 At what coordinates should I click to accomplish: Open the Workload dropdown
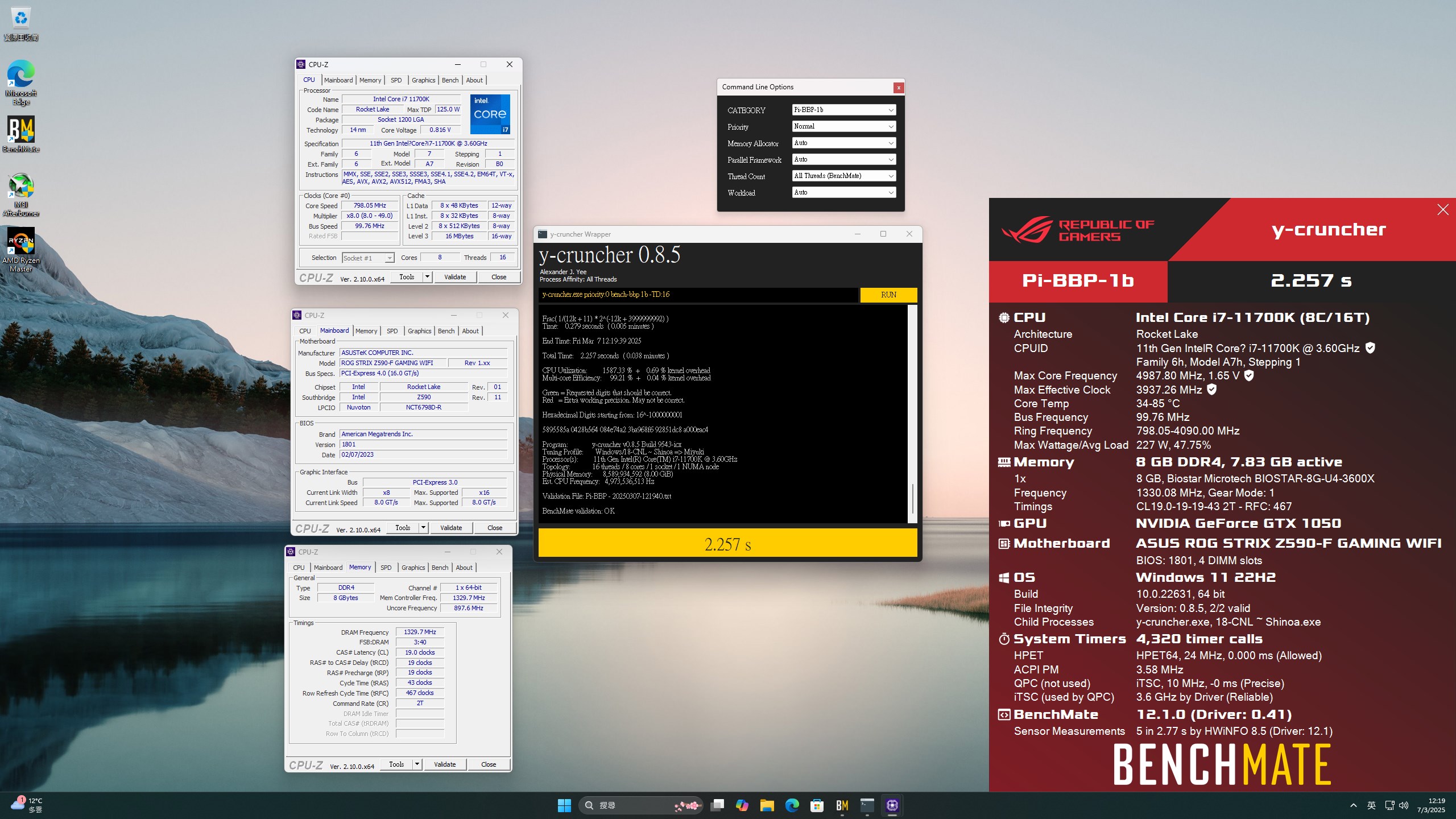coord(844,192)
